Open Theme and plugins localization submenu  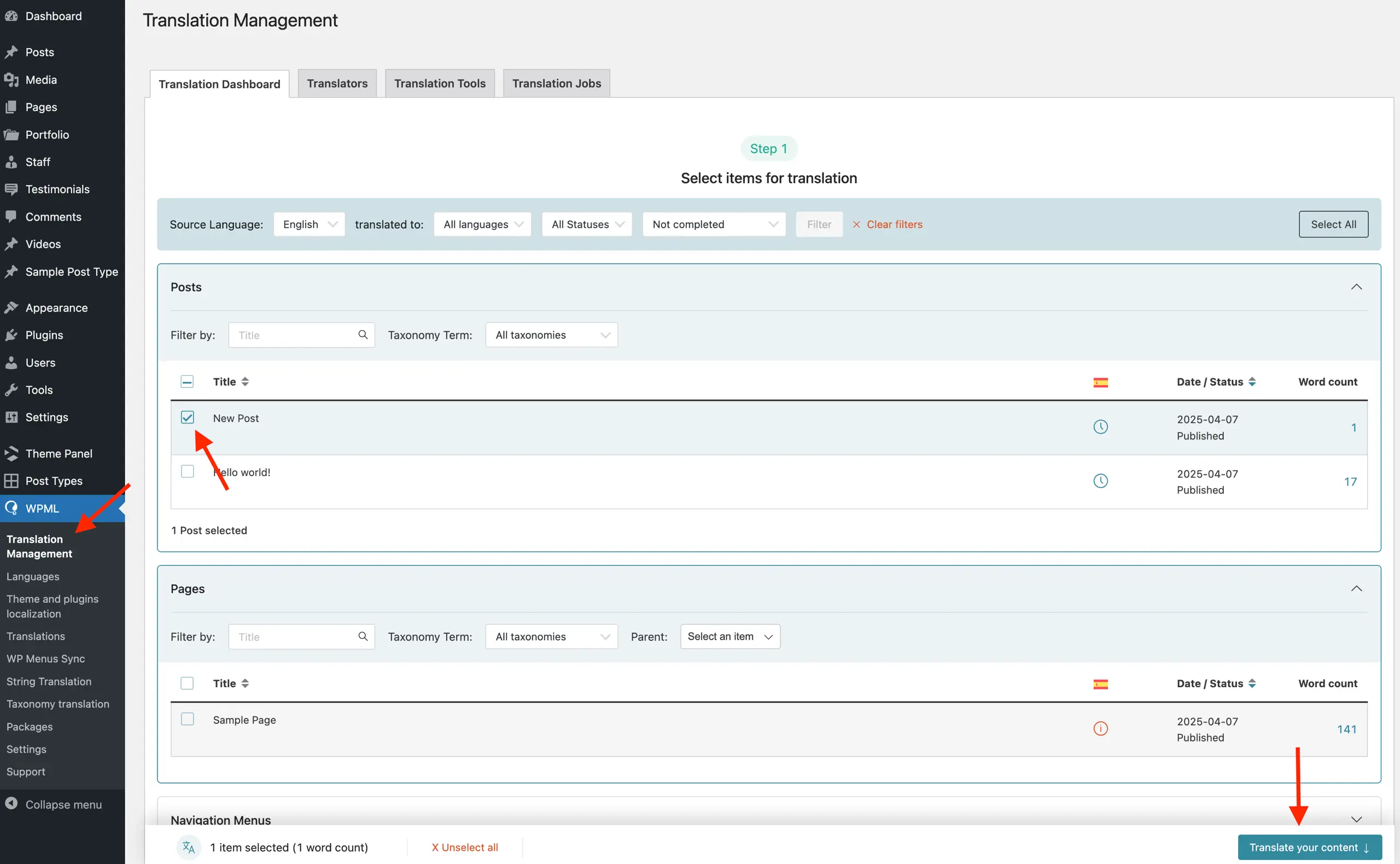[x=52, y=606]
